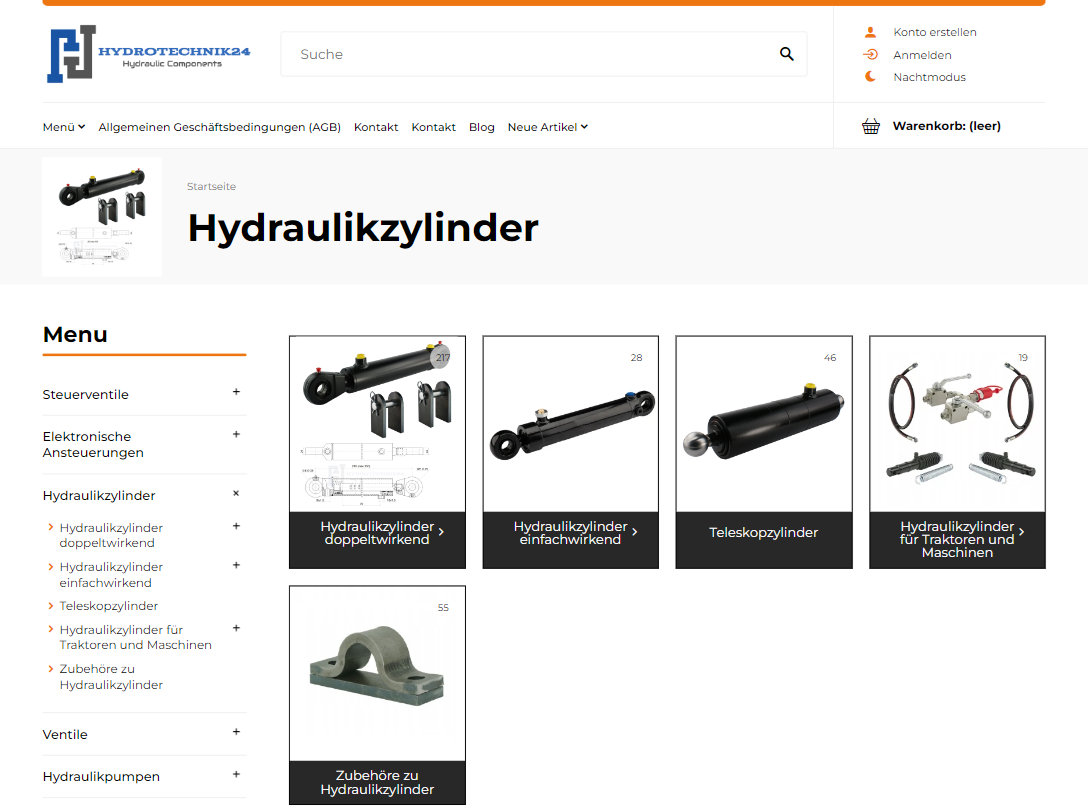The height and width of the screenshot is (811, 1089).
Task: Click the Hydrotechnik24 logo
Action: click(x=149, y=54)
